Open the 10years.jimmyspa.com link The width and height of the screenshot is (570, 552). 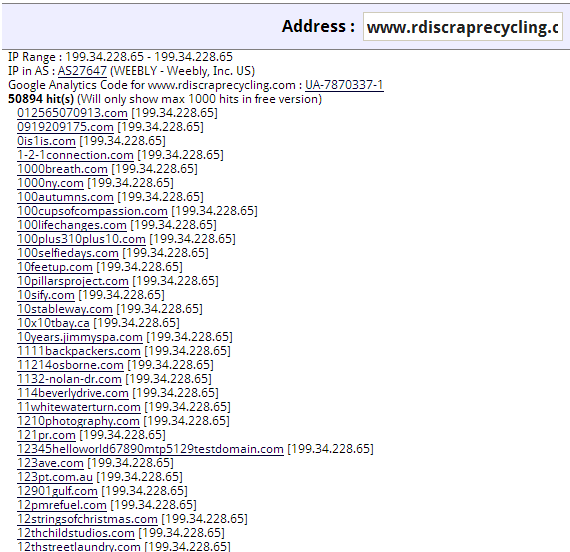tap(80, 337)
